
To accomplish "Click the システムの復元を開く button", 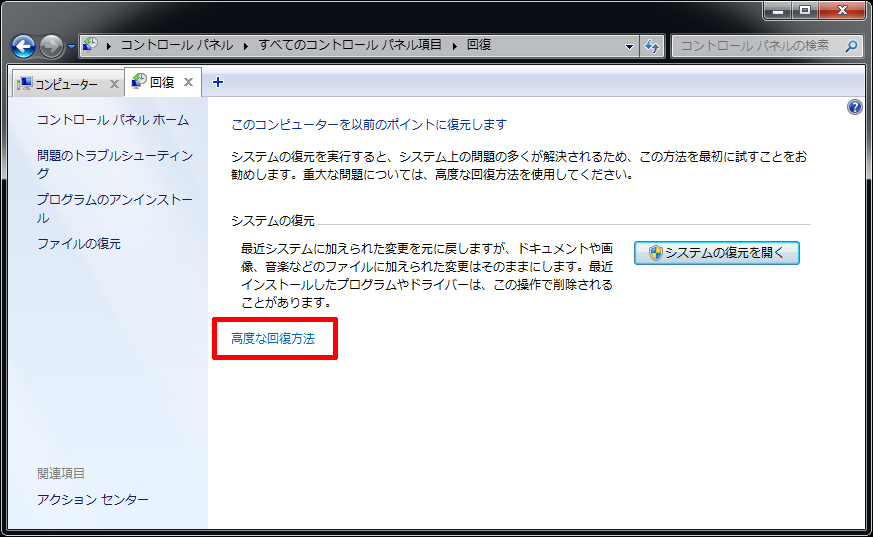I will coord(716,253).
